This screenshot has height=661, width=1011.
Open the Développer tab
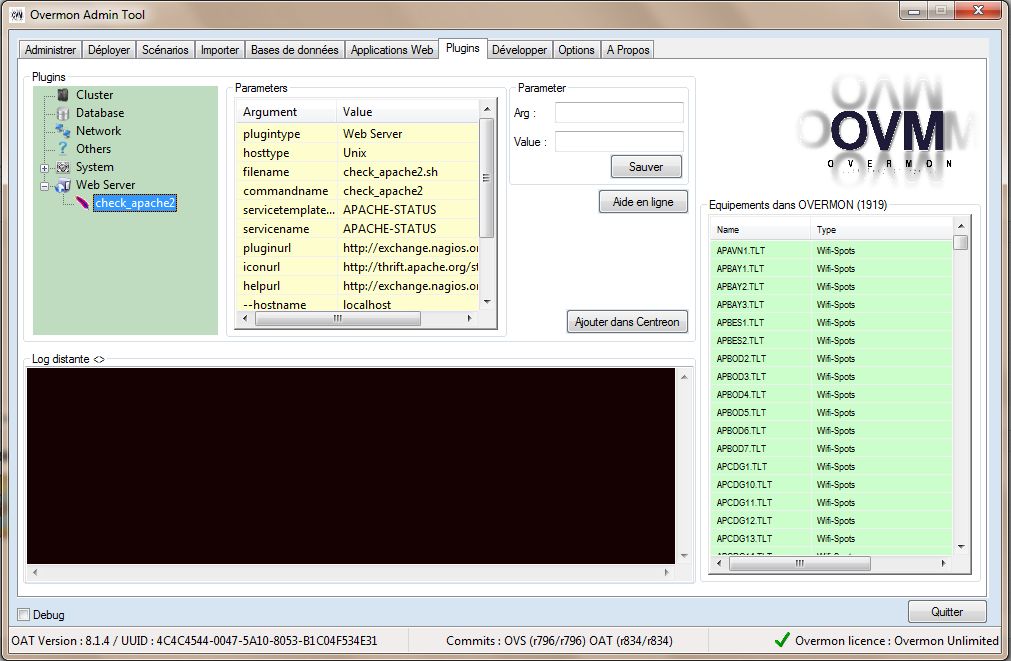(x=520, y=50)
